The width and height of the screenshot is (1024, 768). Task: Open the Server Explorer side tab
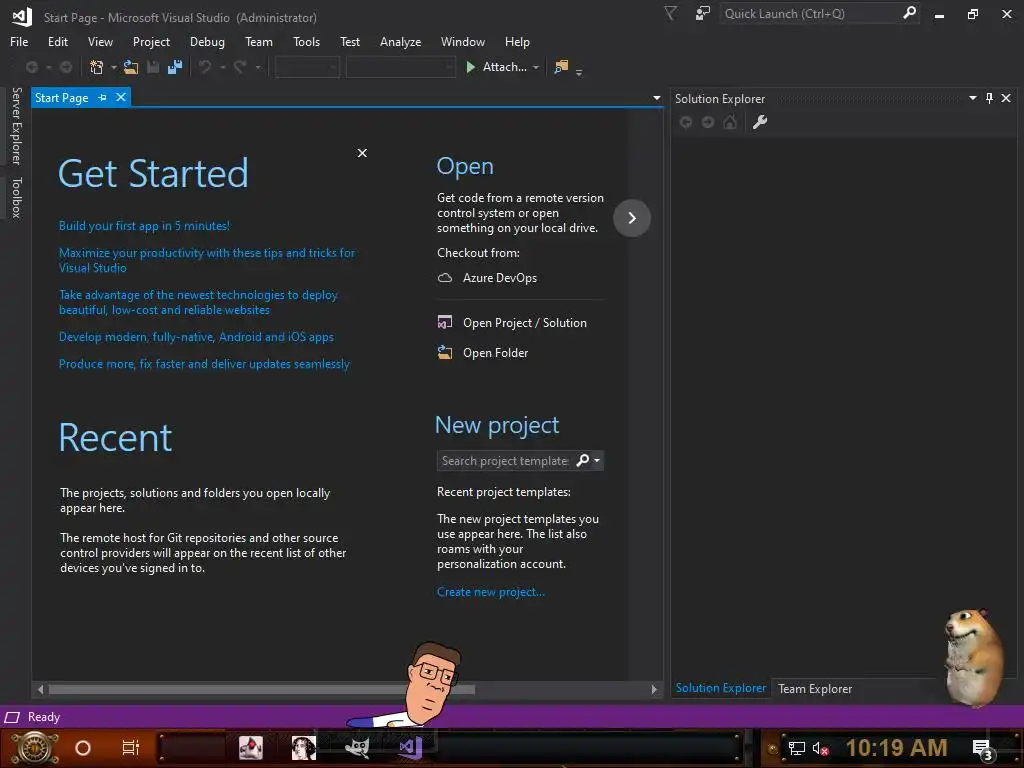[16, 125]
